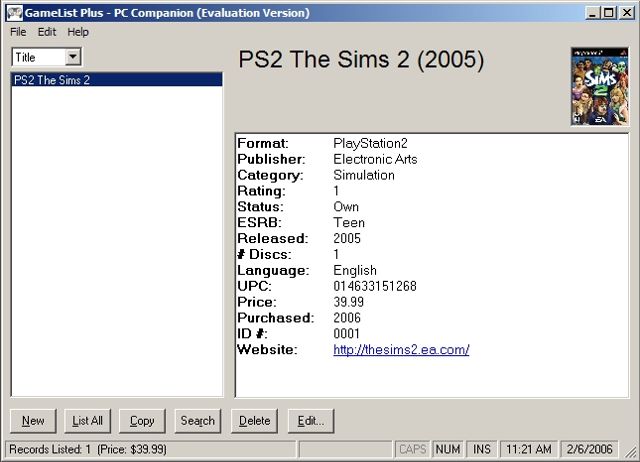The height and width of the screenshot is (462, 640).
Task: Click the Records Listed: 1 status text
Action: pos(50,449)
